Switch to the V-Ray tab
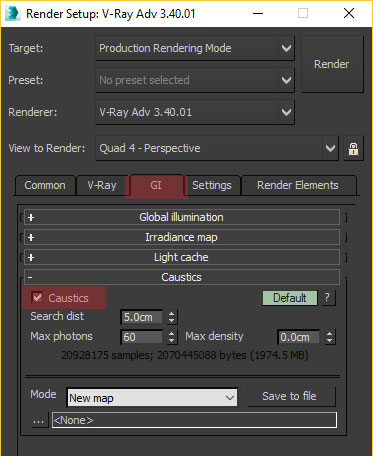373x456 pixels. click(102, 185)
